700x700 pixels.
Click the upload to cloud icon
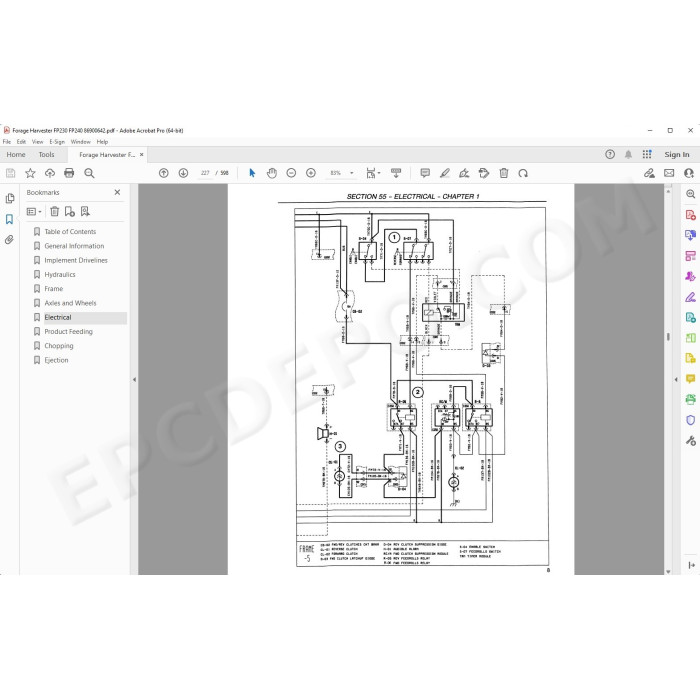point(50,173)
